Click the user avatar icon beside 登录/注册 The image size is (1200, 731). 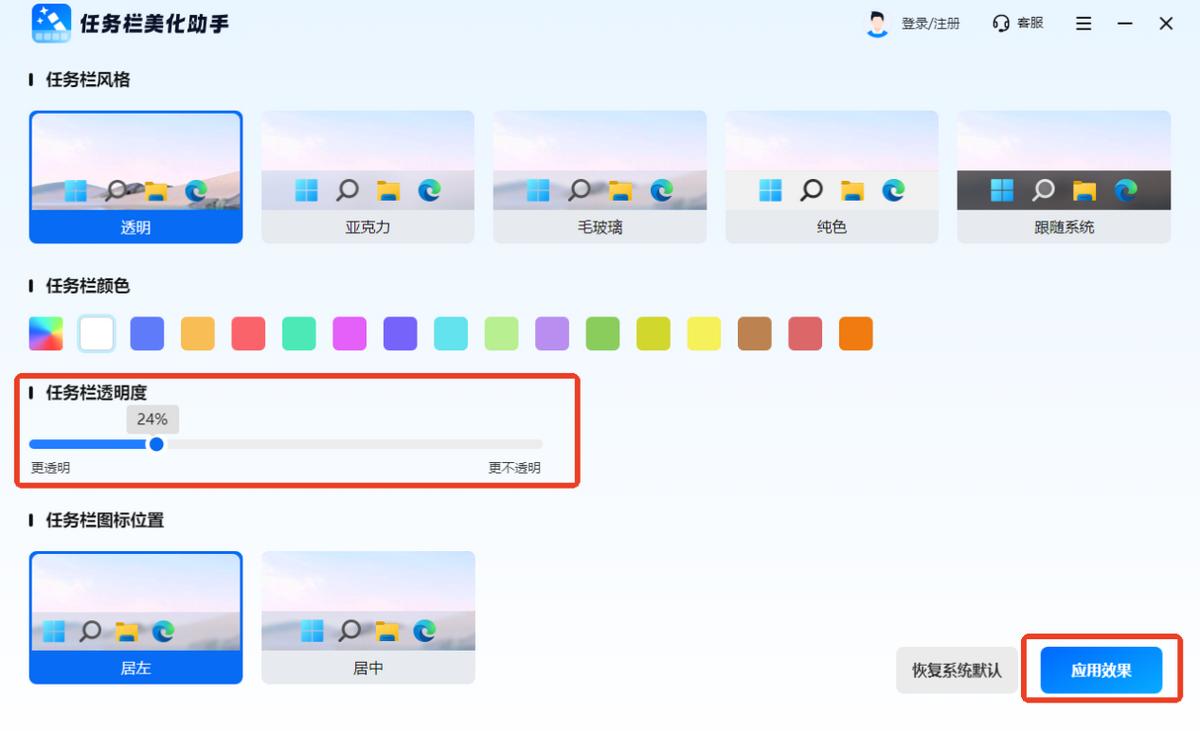(877, 23)
